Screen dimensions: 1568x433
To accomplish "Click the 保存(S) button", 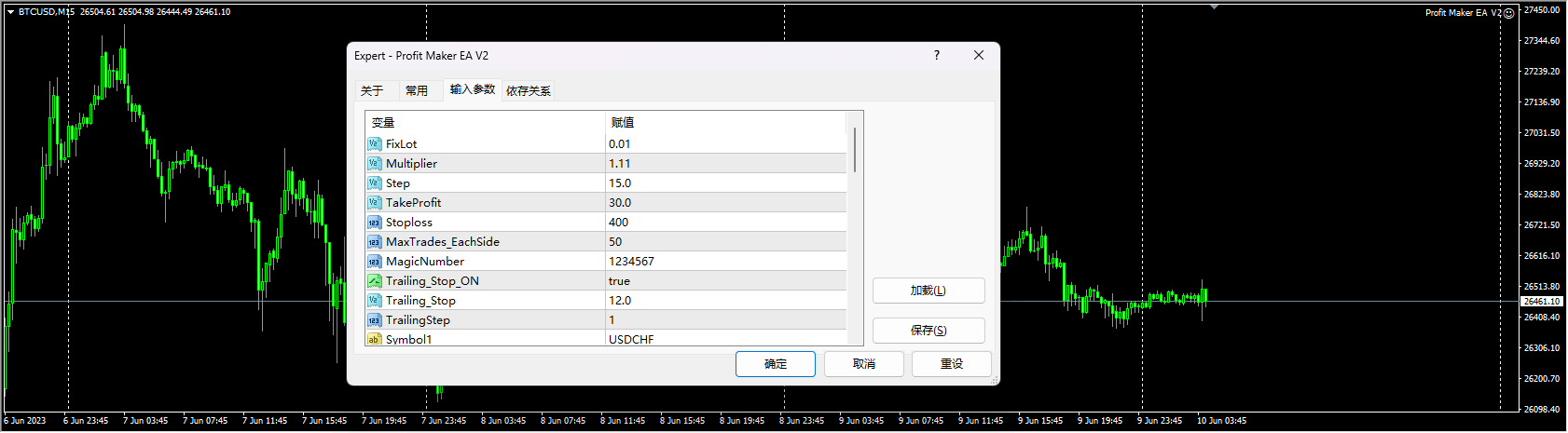I will [928, 331].
